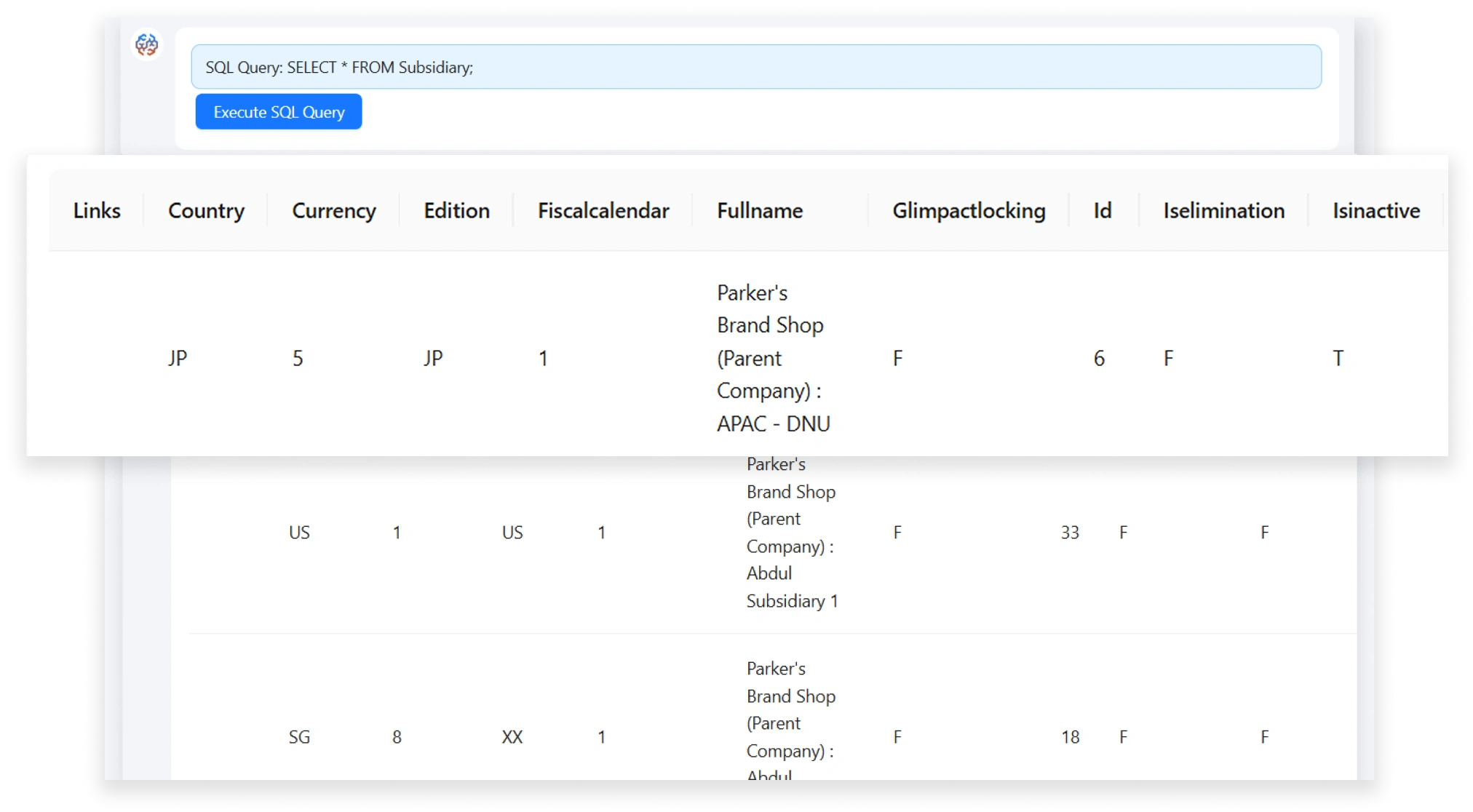Image resolution: width=1473 pixels, height=812 pixels.
Task: Click the Execute SQL Query button
Action: coord(279,112)
